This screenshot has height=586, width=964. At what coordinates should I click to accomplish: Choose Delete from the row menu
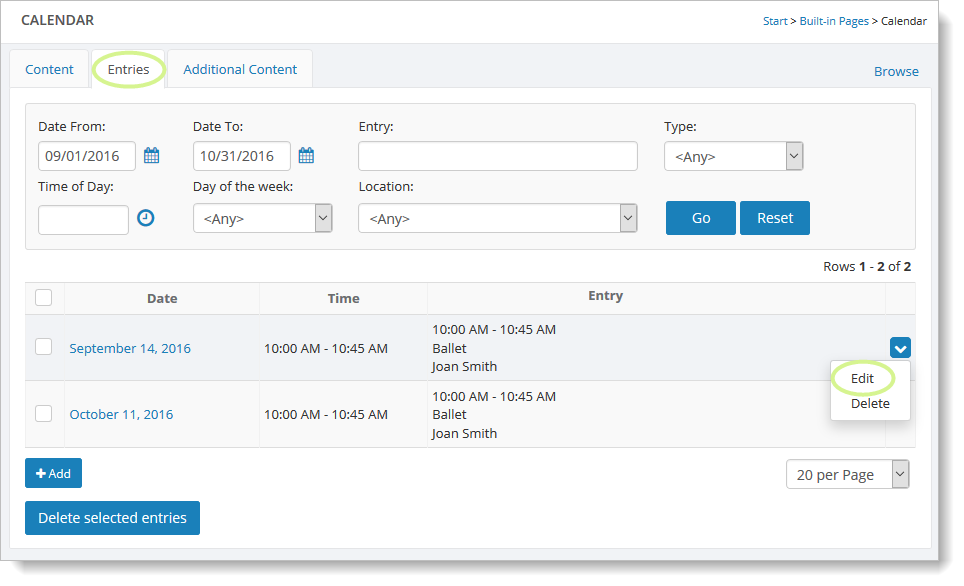coord(870,404)
